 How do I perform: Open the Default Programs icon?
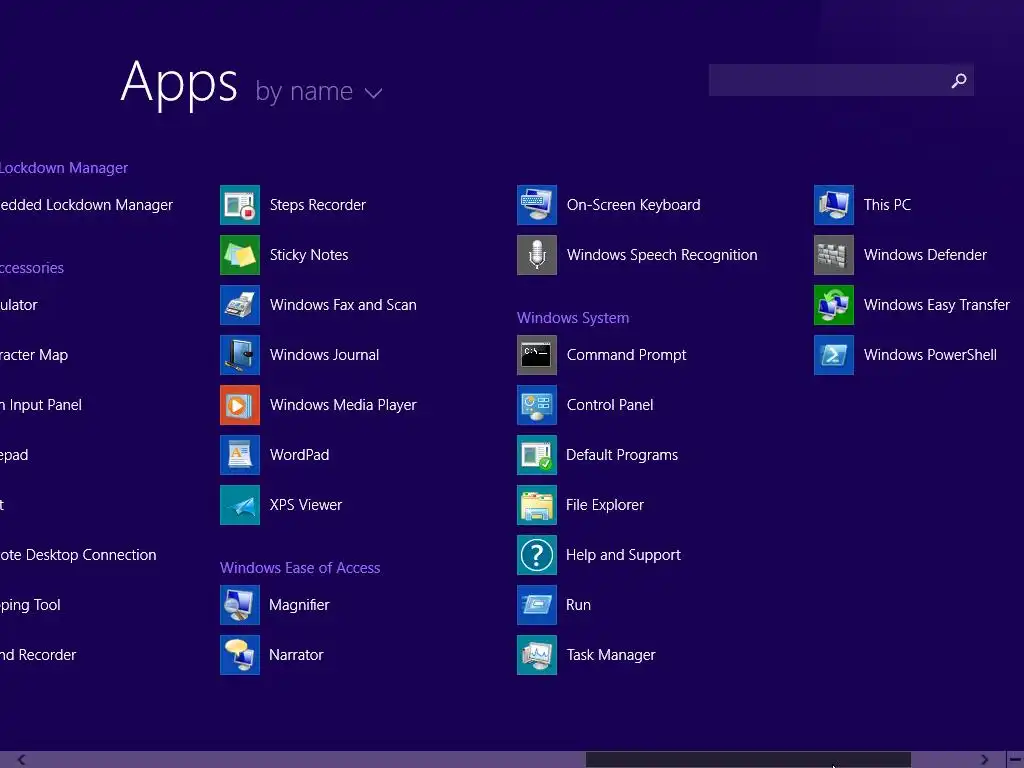click(537, 455)
